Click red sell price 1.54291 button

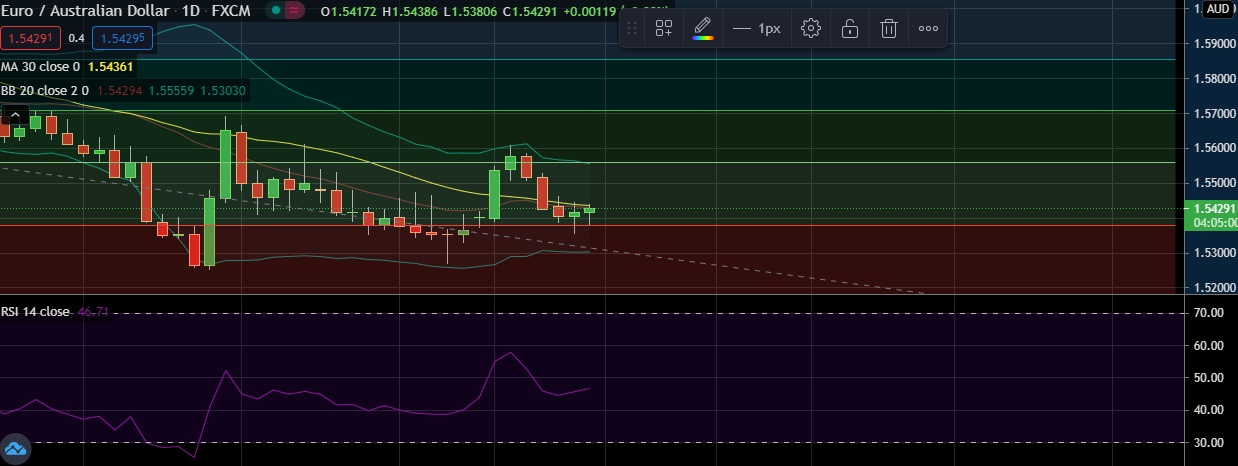click(31, 39)
